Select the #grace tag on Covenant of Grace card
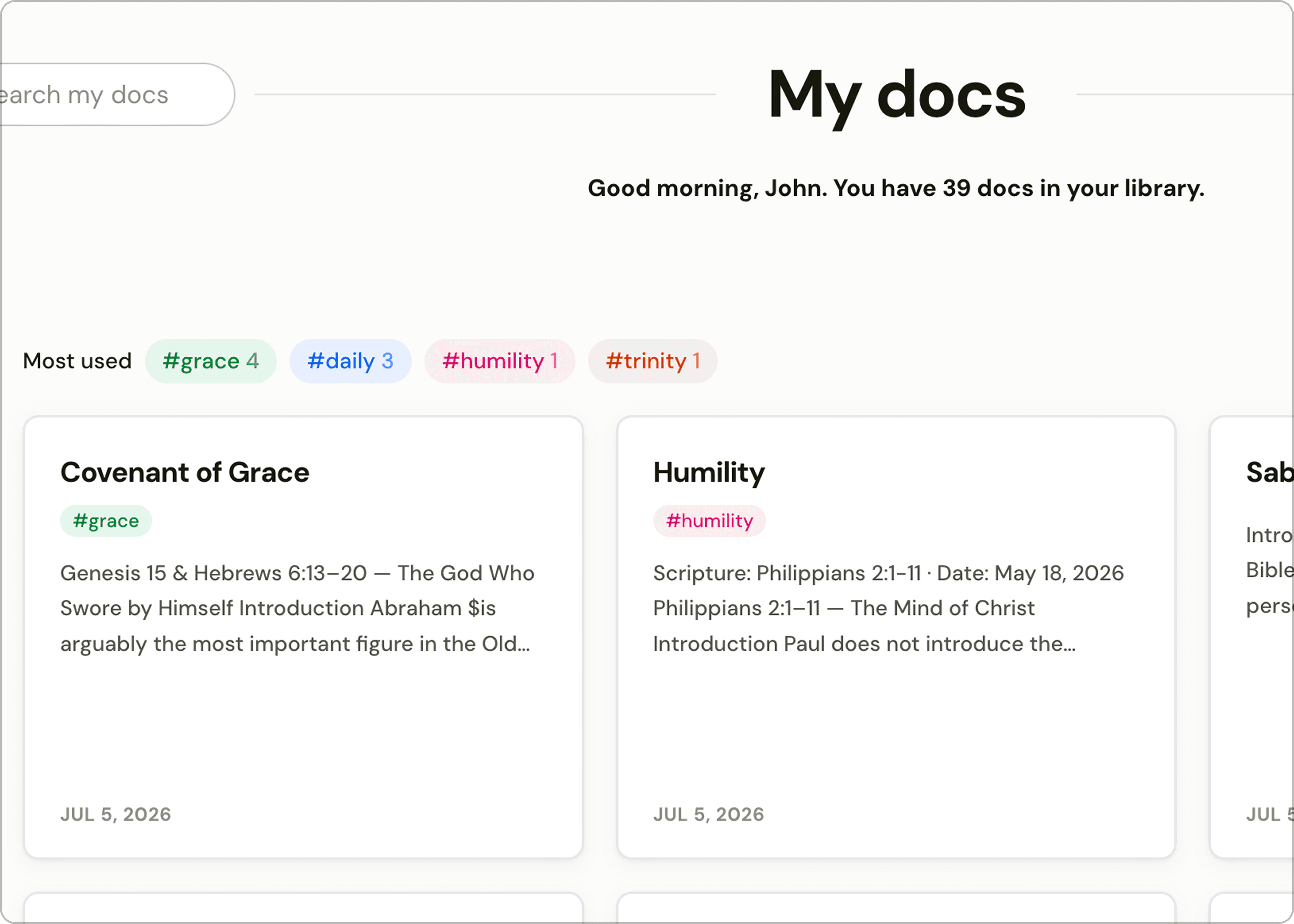This screenshot has height=924, width=1294. coord(106,520)
